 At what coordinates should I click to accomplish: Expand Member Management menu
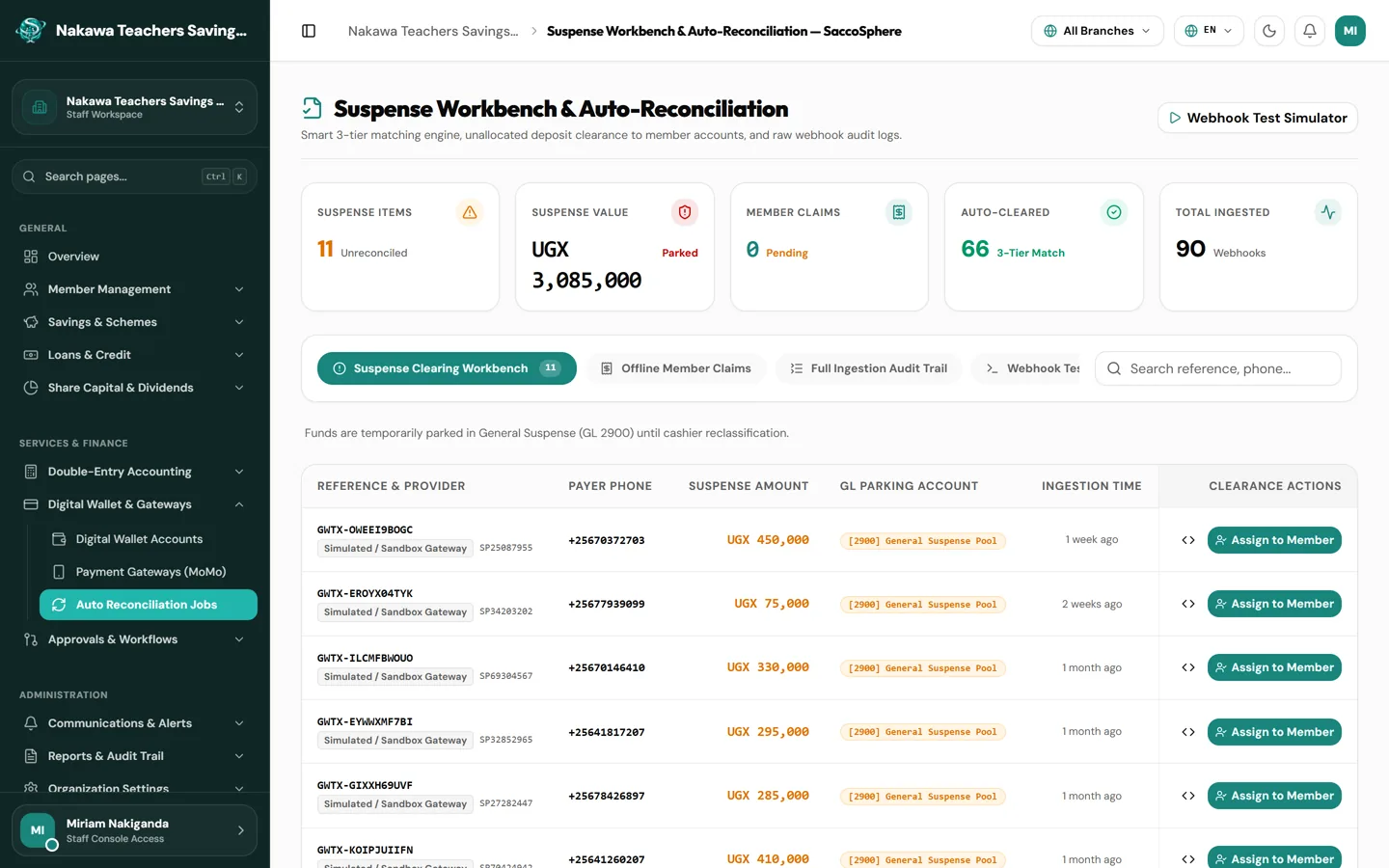[x=135, y=289]
